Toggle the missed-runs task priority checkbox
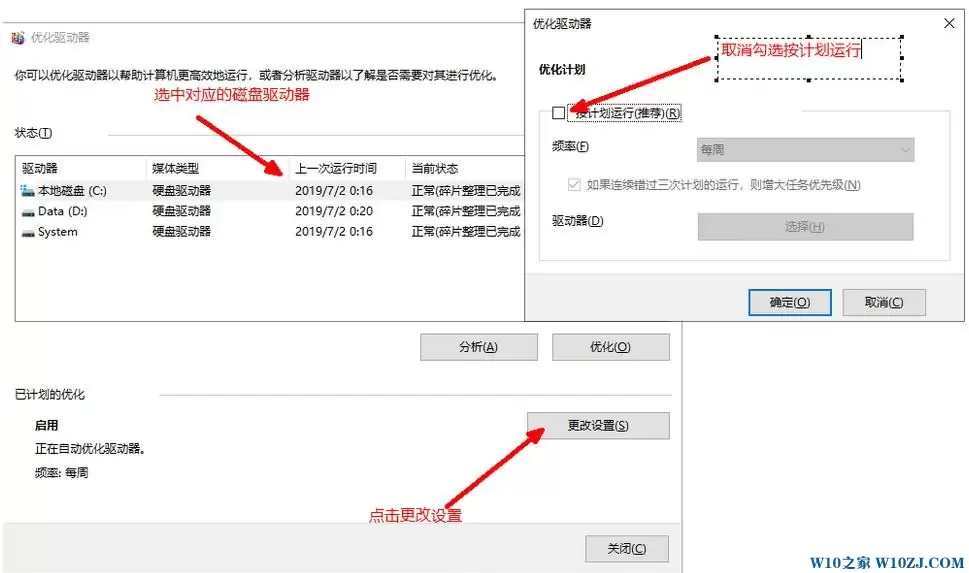Image resolution: width=969 pixels, height=573 pixels. pos(574,185)
